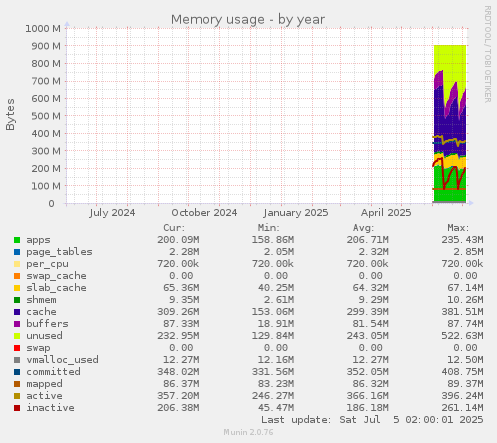Click the mapped brown legend swatch
497x443 pixels.
pos(17,384)
